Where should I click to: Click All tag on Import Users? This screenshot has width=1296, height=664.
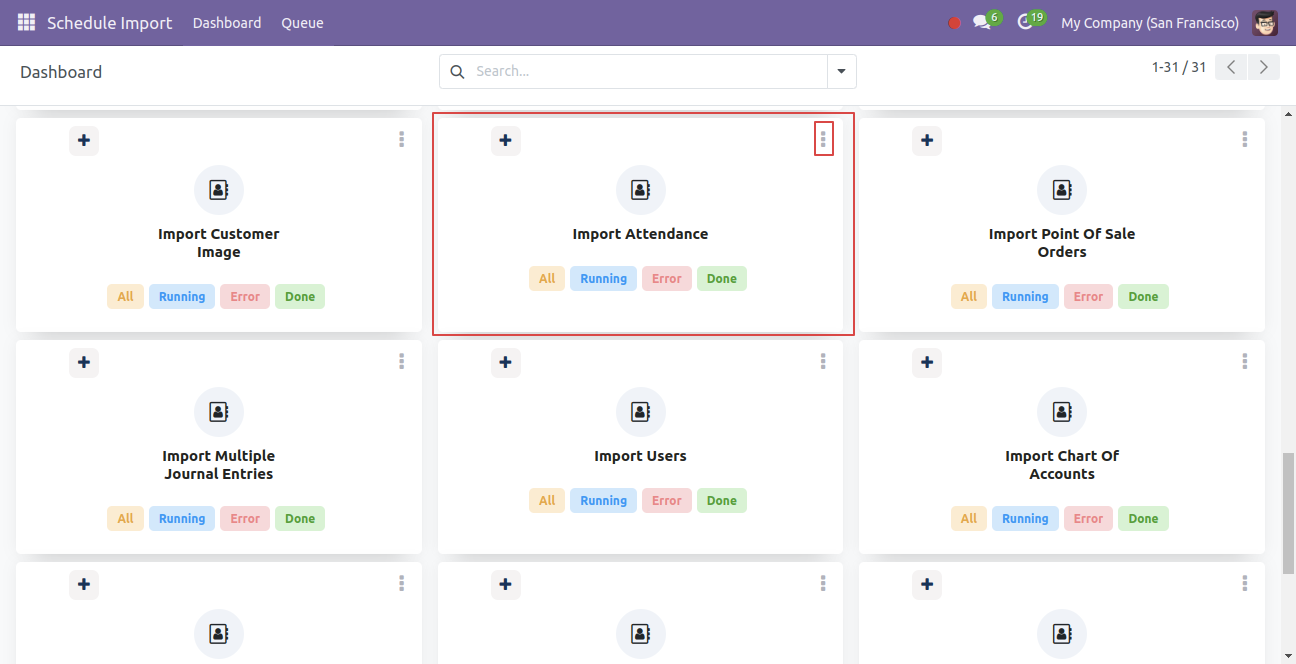[547, 501]
